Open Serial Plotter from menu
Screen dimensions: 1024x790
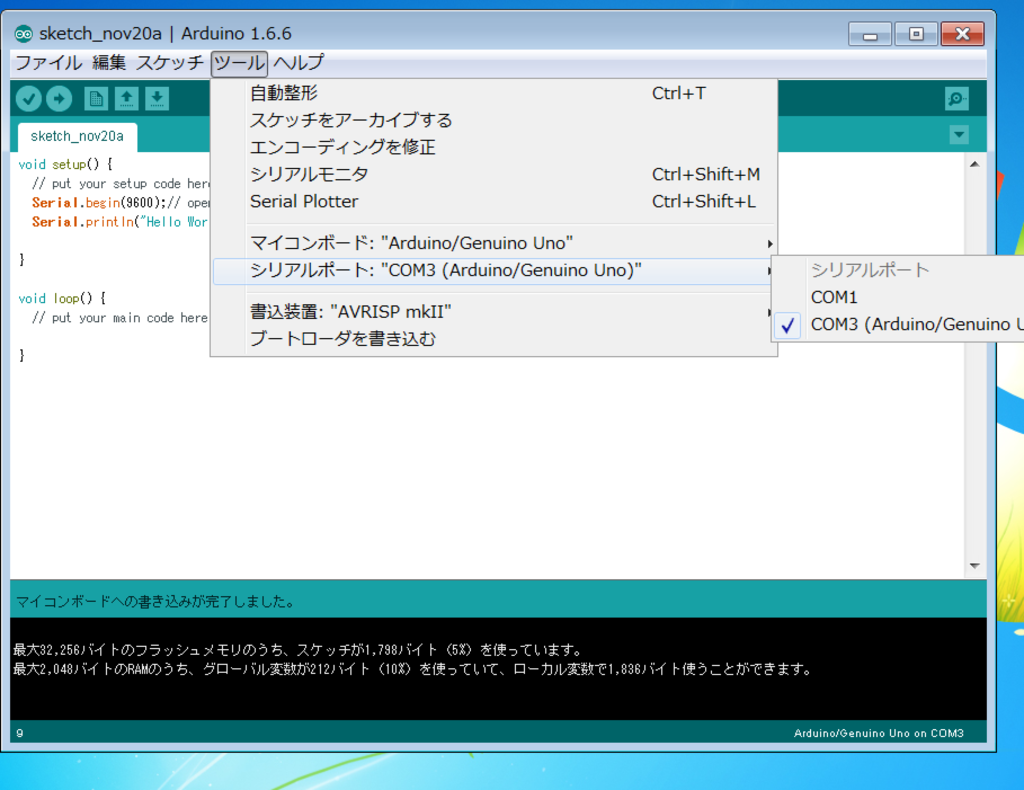[494, 202]
